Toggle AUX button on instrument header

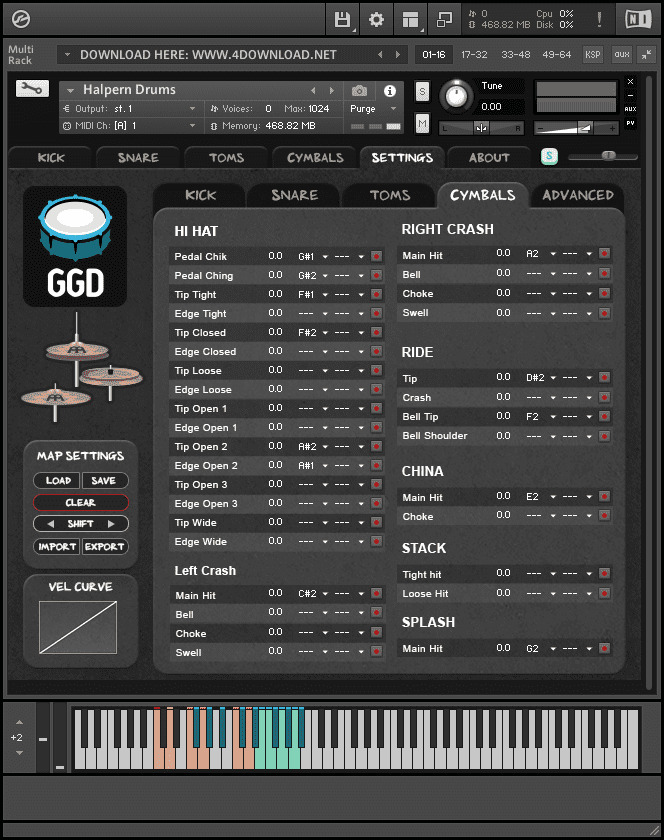(x=630, y=109)
